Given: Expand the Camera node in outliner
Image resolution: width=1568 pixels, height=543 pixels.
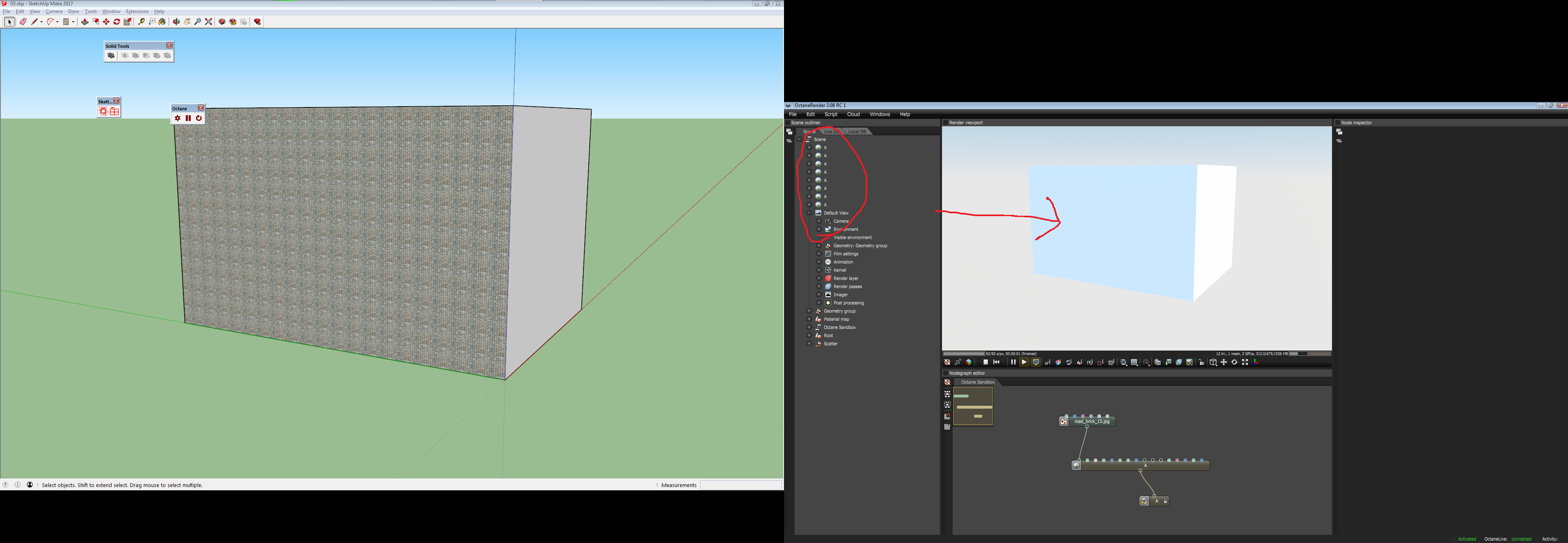Looking at the screenshot, I should pyautogui.click(x=819, y=221).
